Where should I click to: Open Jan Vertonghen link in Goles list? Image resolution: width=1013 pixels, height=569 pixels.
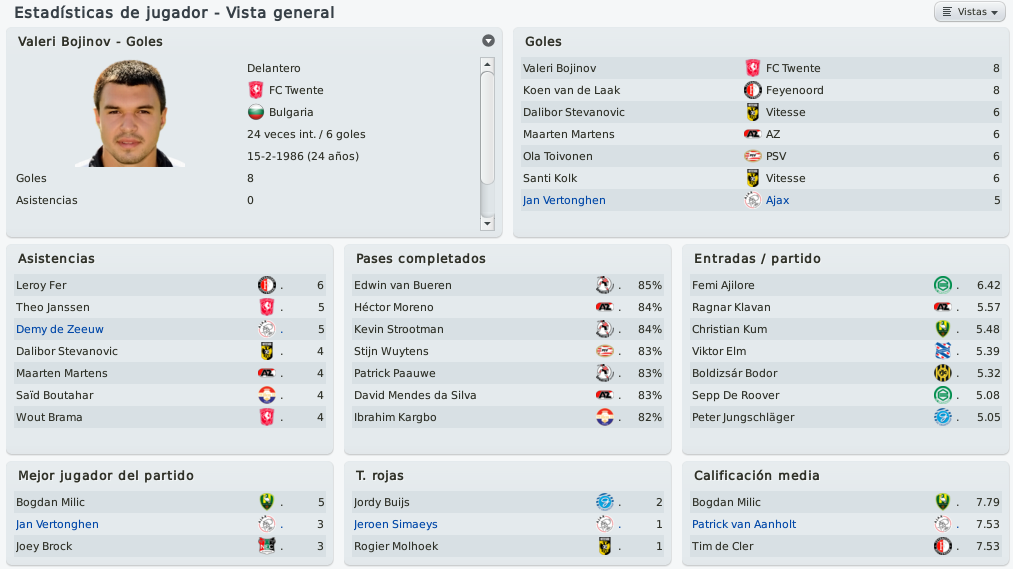coord(564,200)
